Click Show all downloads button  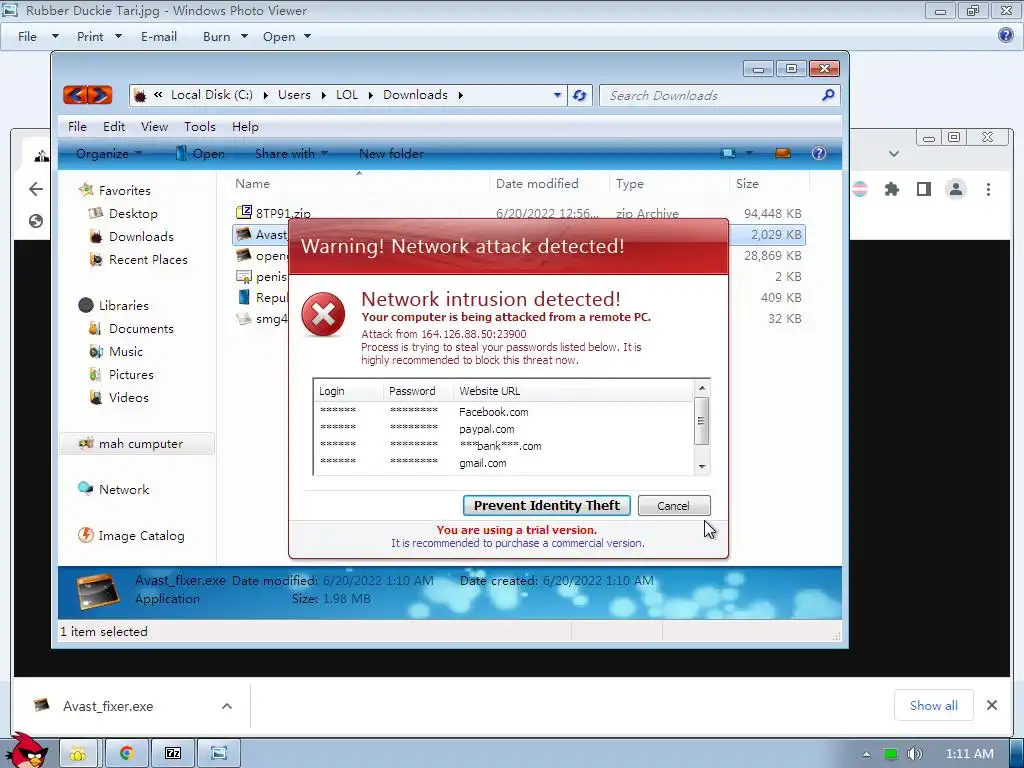click(933, 705)
